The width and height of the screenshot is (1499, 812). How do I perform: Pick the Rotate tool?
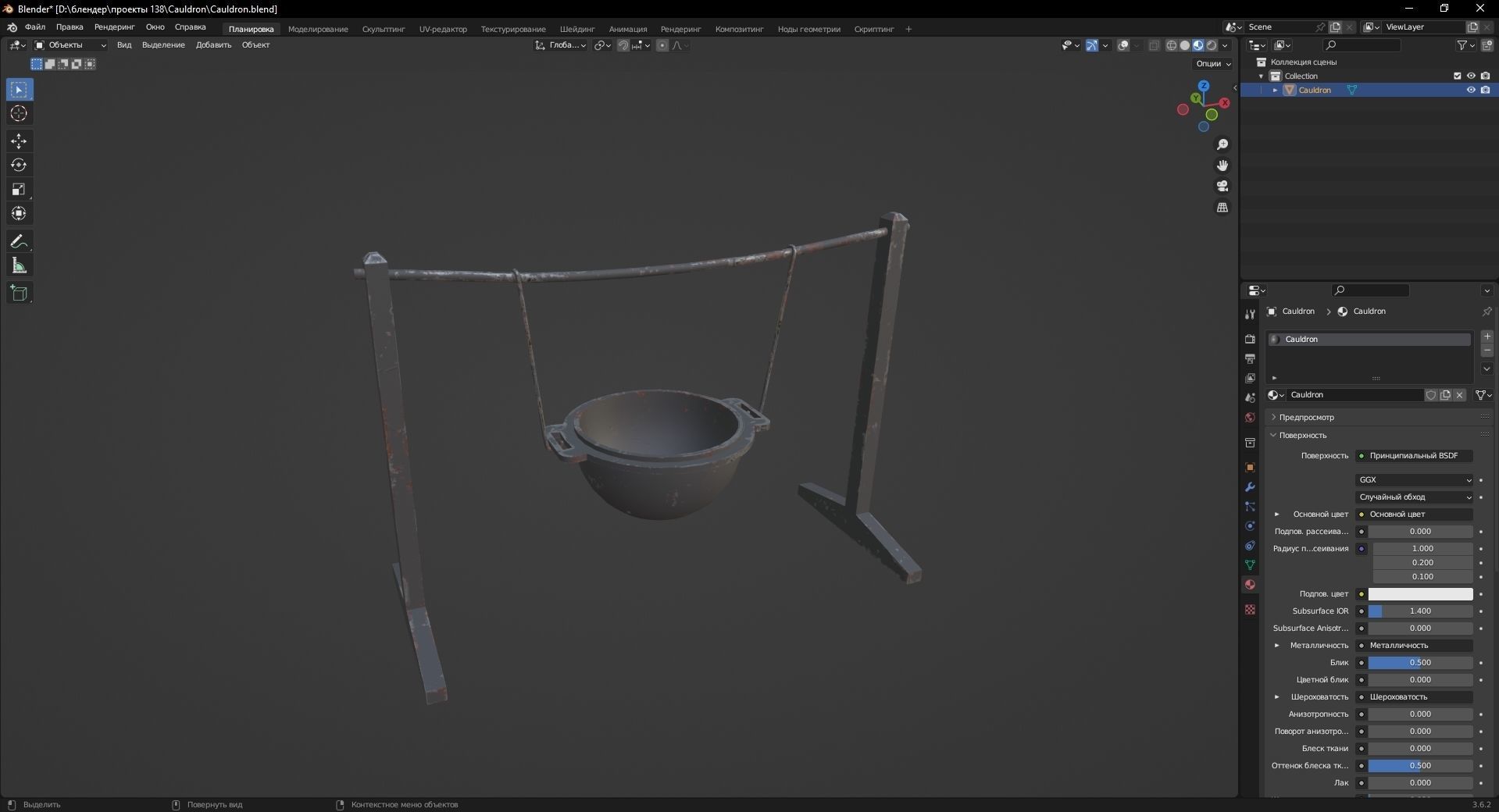20,166
